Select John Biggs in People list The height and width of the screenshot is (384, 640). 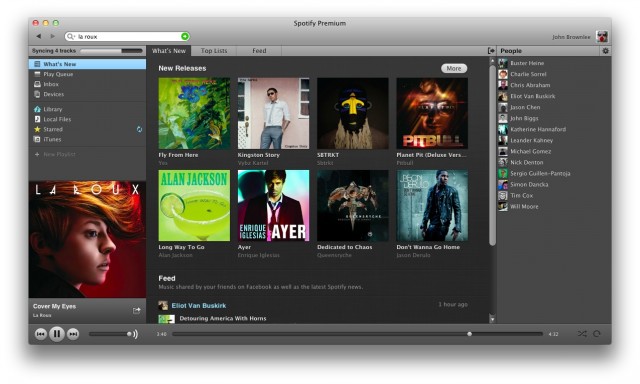click(524, 118)
